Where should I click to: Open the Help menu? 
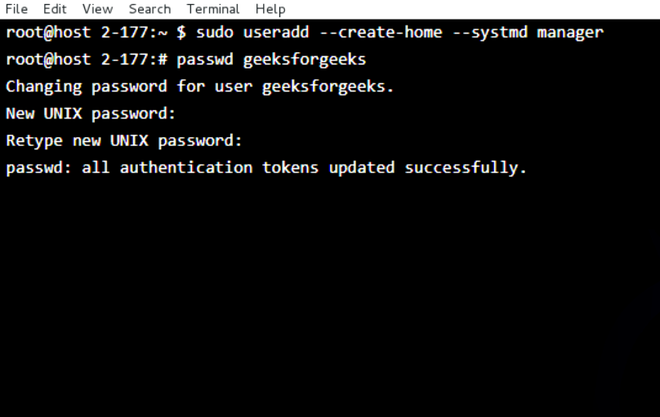pos(270,9)
